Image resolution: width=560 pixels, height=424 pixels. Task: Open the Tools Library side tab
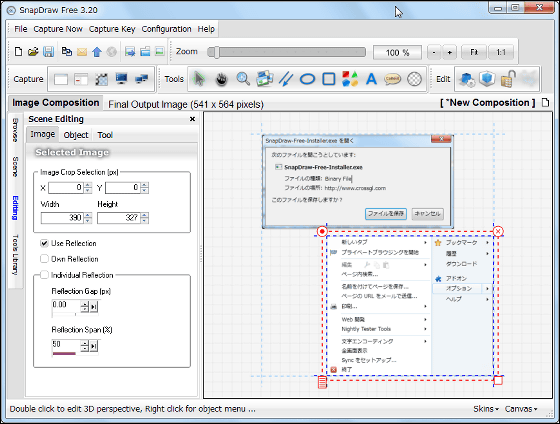tap(15, 254)
